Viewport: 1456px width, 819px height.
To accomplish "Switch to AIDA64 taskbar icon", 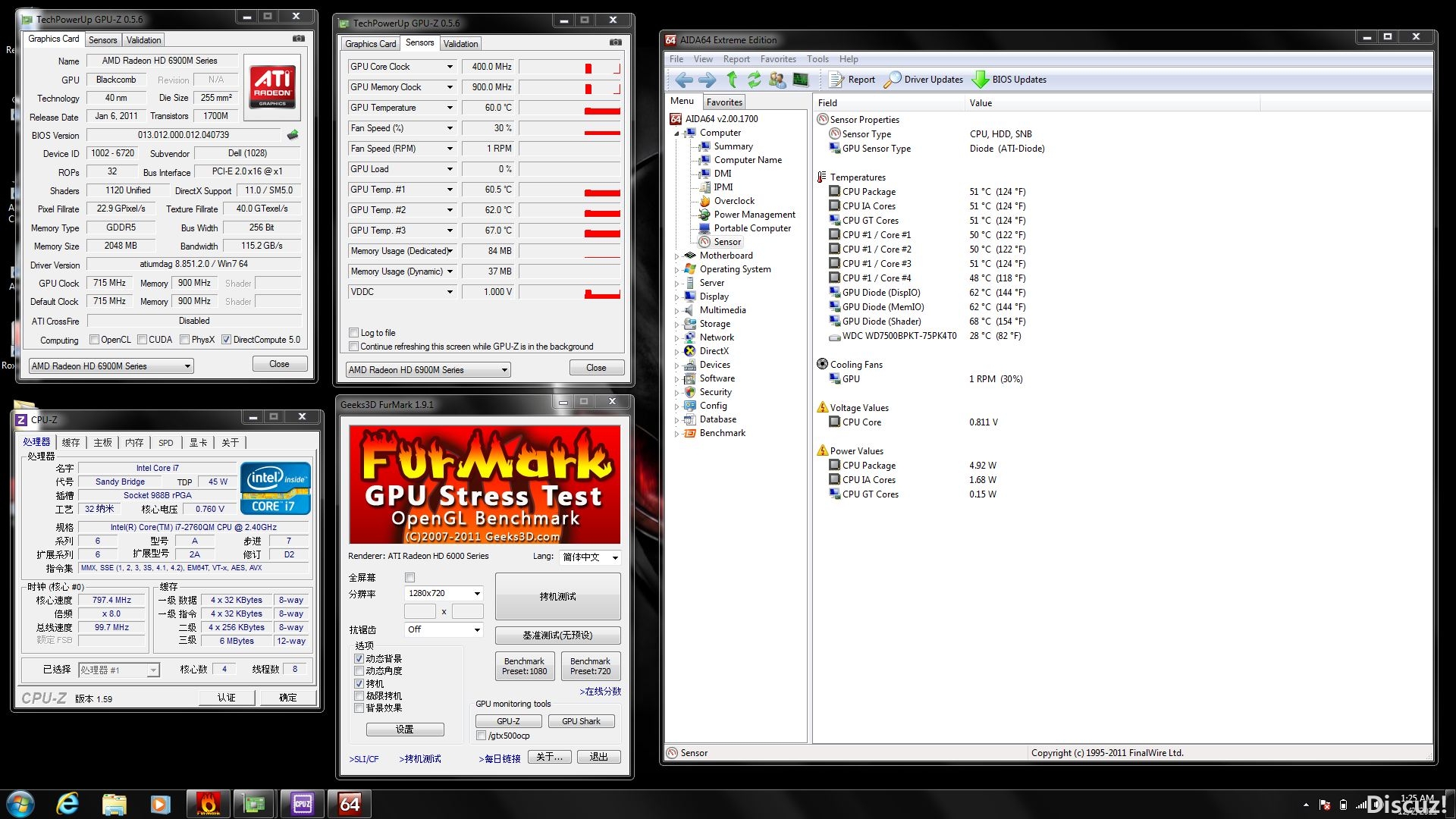I will pos(349,804).
